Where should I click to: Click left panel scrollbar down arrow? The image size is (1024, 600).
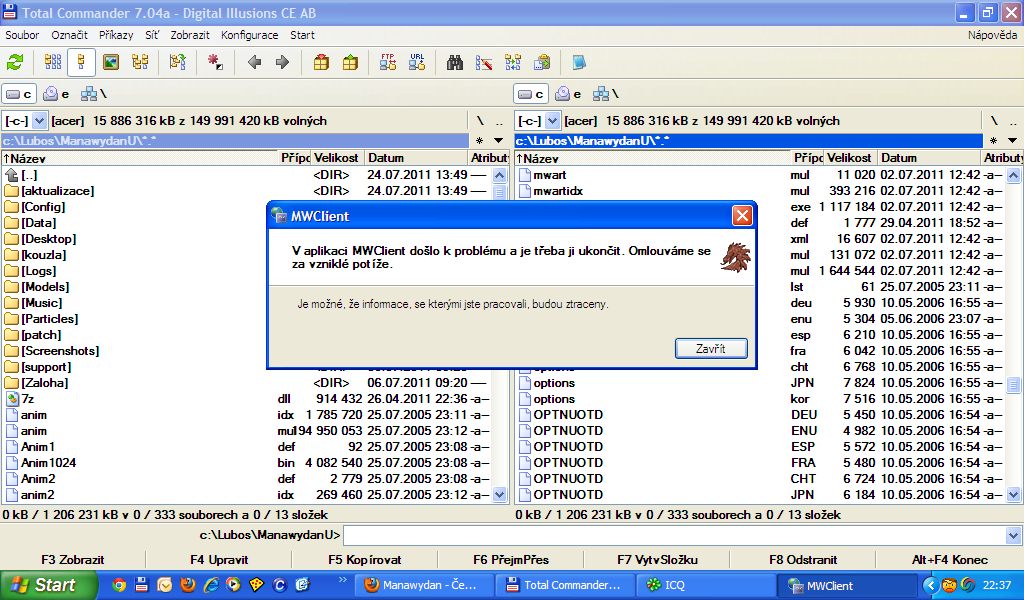500,494
